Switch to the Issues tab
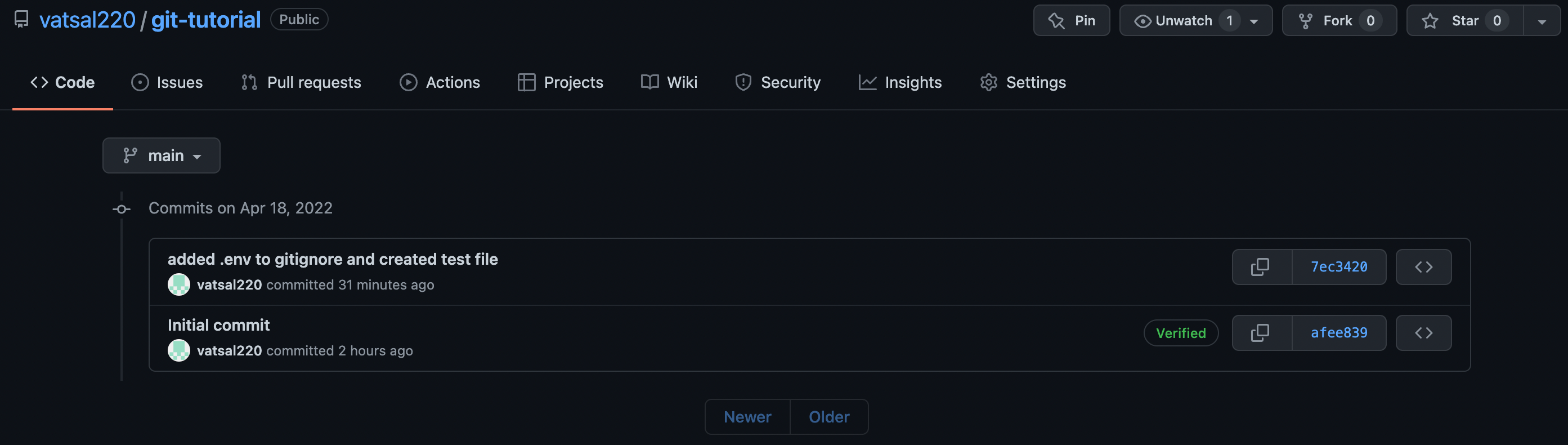The width and height of the screenshot is (1568, 445). 167,82
